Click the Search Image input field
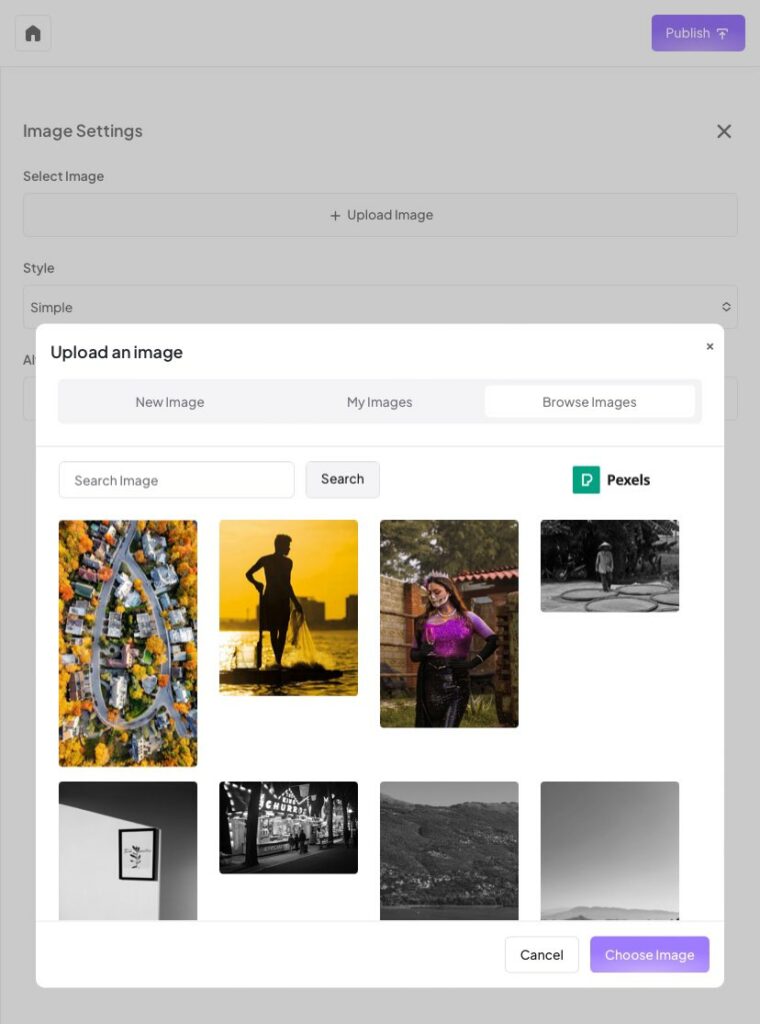This screenshot has width=760, height=1024. [177, 480]
